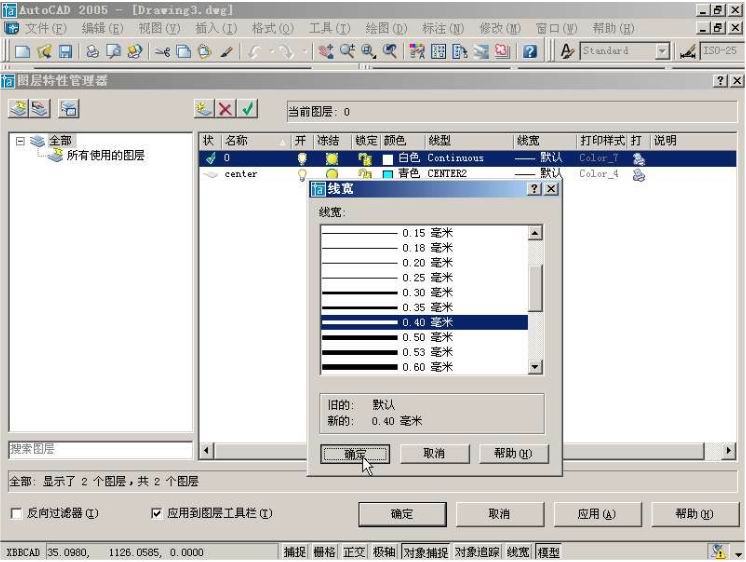Click the Text Style manager icon
This screenshot has height=562, width=746.
click(x=566, y=51)
